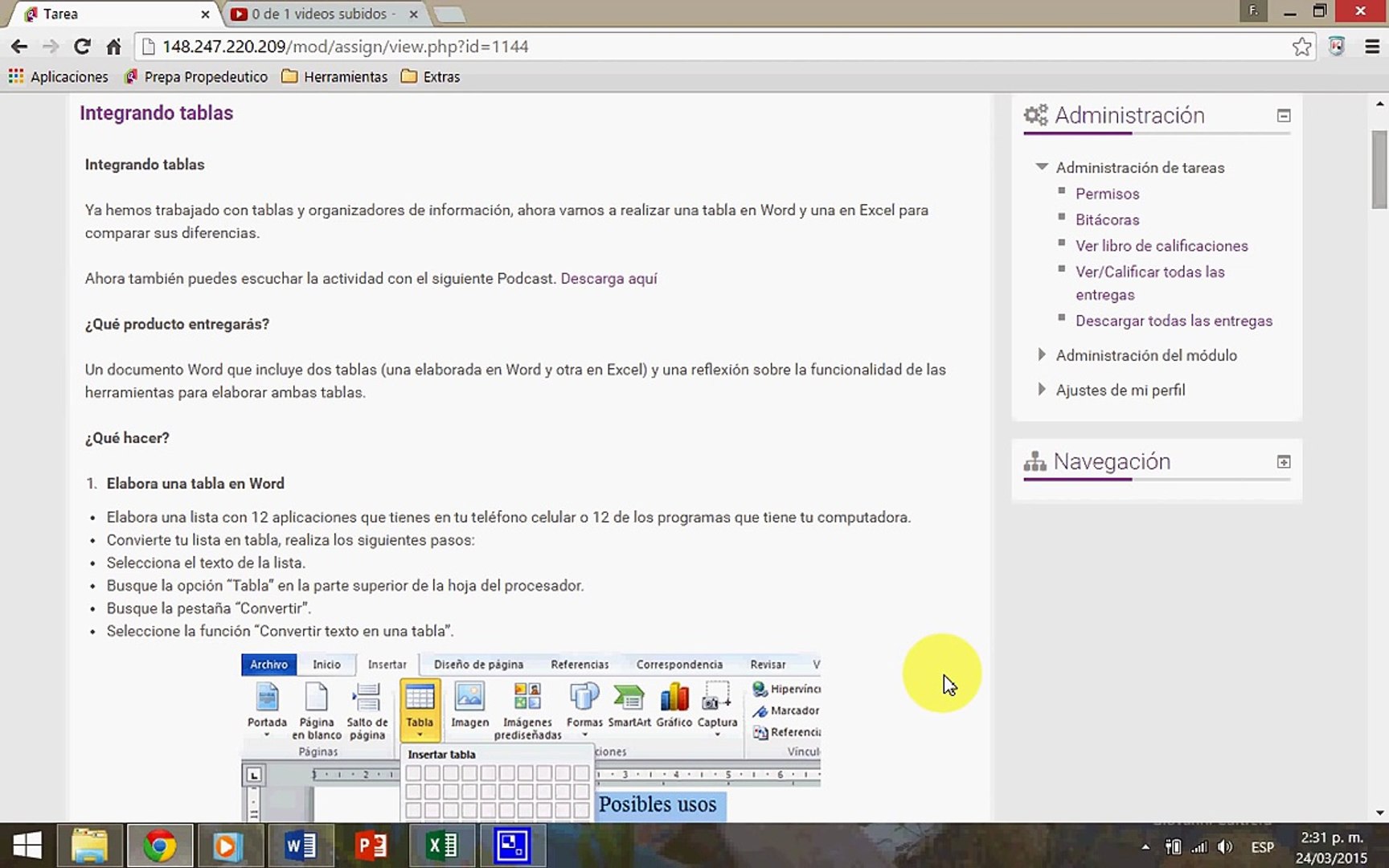1389x868 pixels.
Task: Expand 'Administración del módulo' tree
Action: (x=1042, y=354)
